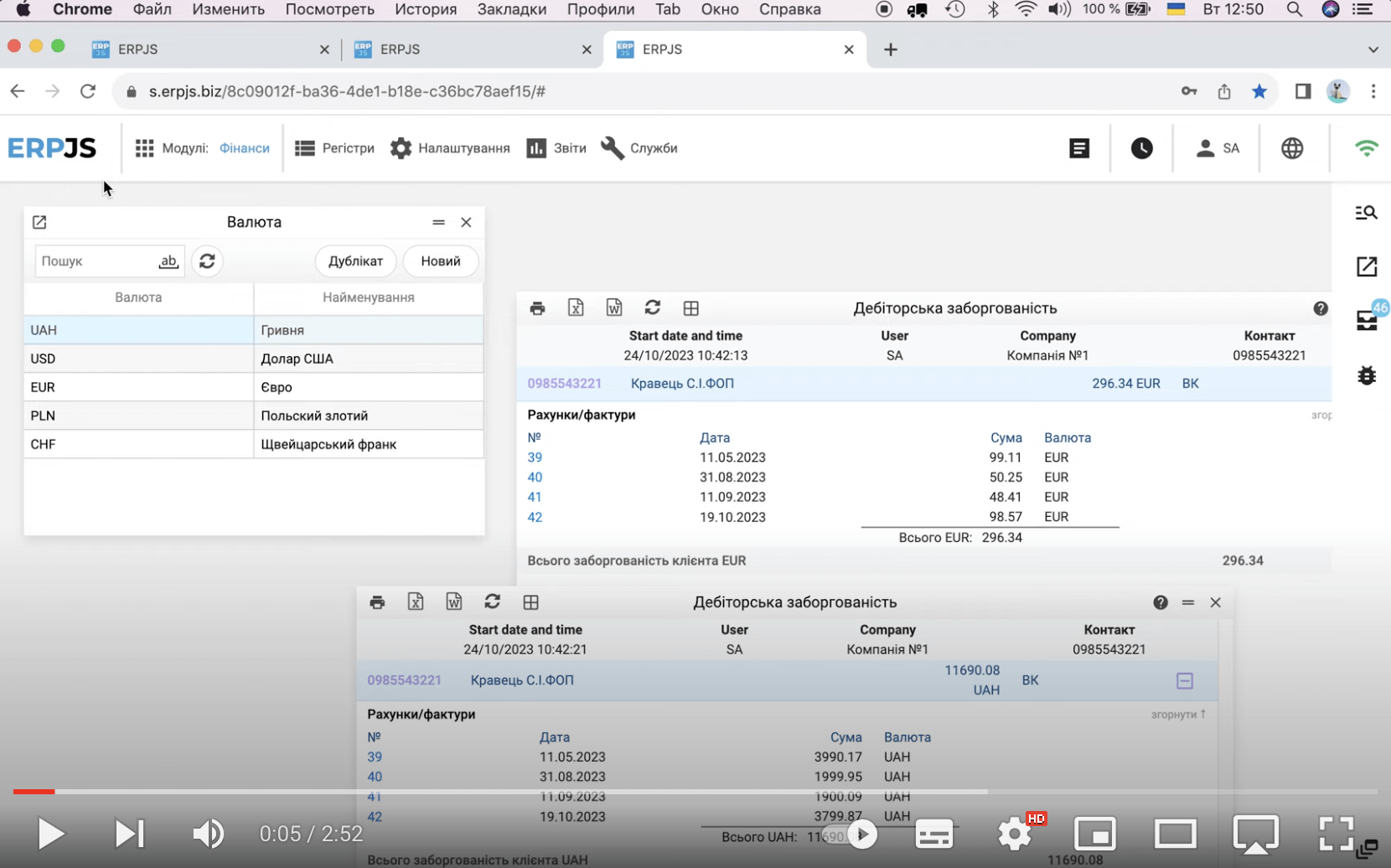Sort by the Валюта column header
The width and height of the screenshot is (1391, 868).
[138, 297]
